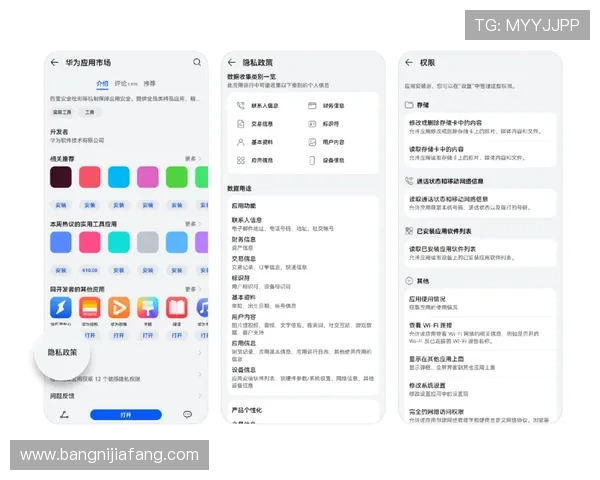Tap the 标识符 ID icon

tap(312, 124)
